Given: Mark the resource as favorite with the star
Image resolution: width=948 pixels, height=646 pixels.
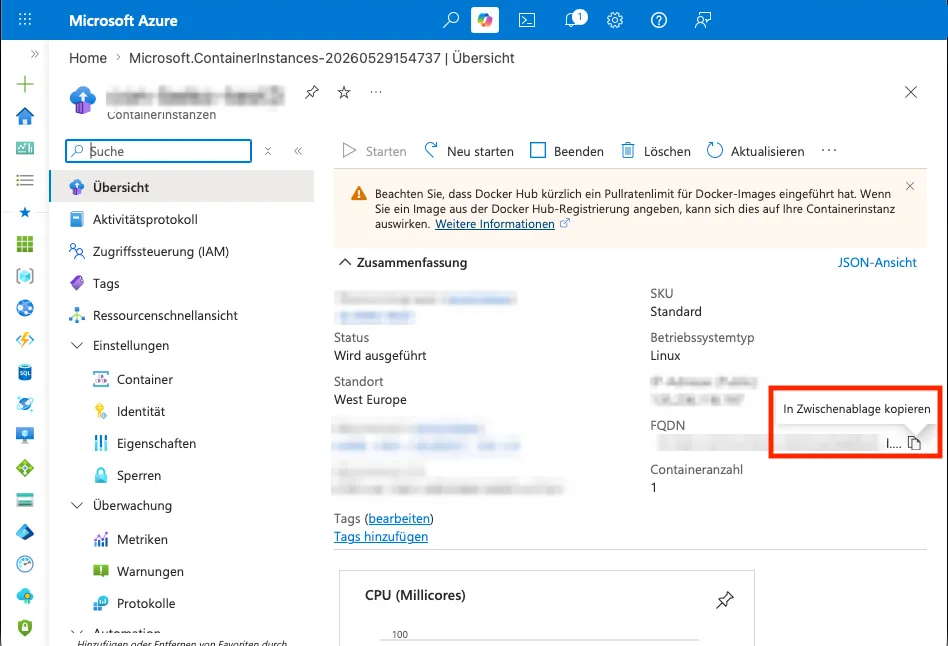Looking at the screenshot, I should click(344, 92).
